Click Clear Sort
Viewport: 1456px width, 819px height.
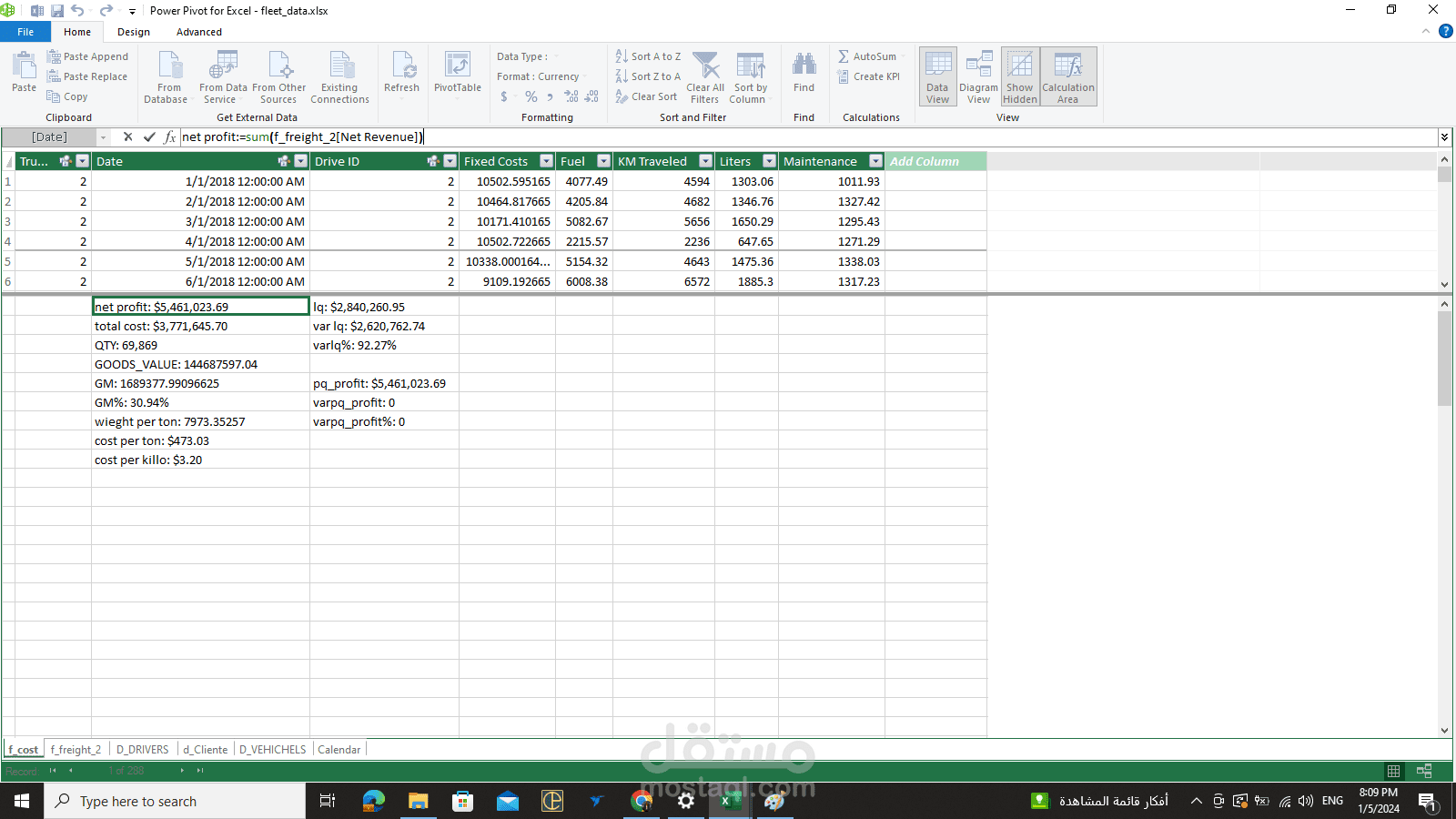(x=646, y=96)
